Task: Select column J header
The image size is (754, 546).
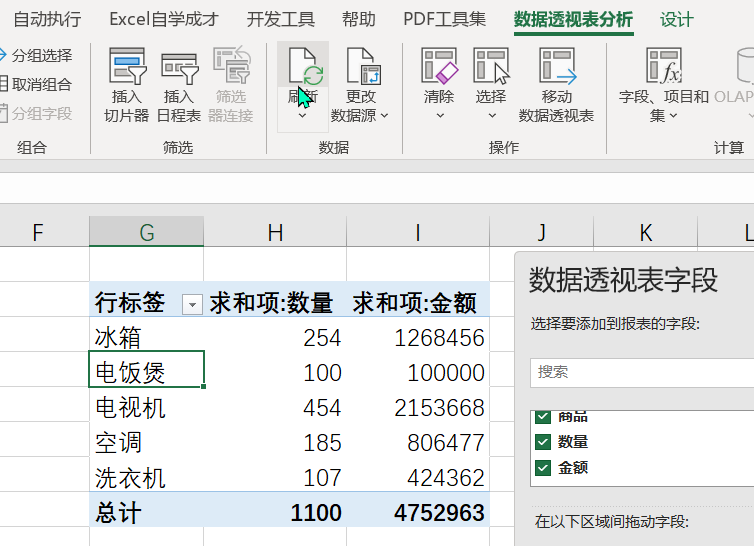Action: pos(541,232)
